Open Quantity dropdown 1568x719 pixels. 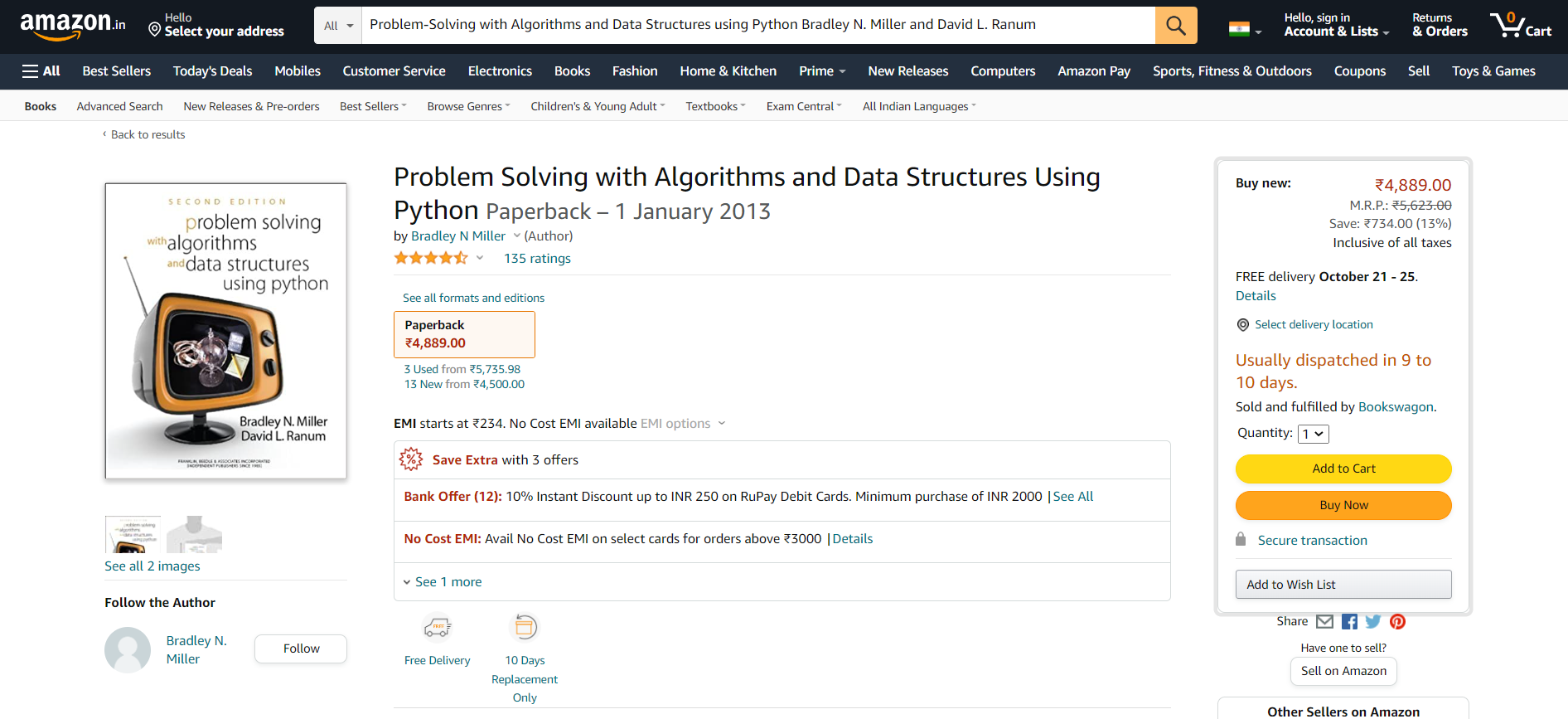point(1314,434)
